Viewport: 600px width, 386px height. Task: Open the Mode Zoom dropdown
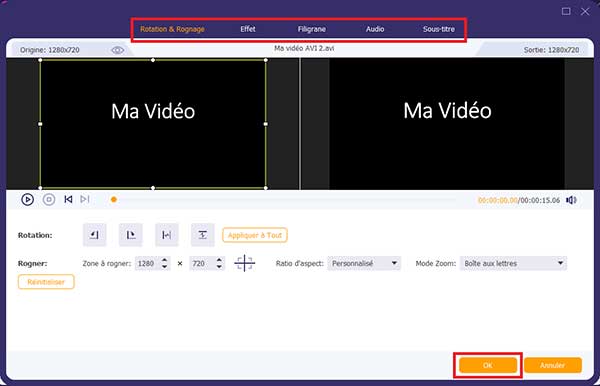tap(513, 263)
